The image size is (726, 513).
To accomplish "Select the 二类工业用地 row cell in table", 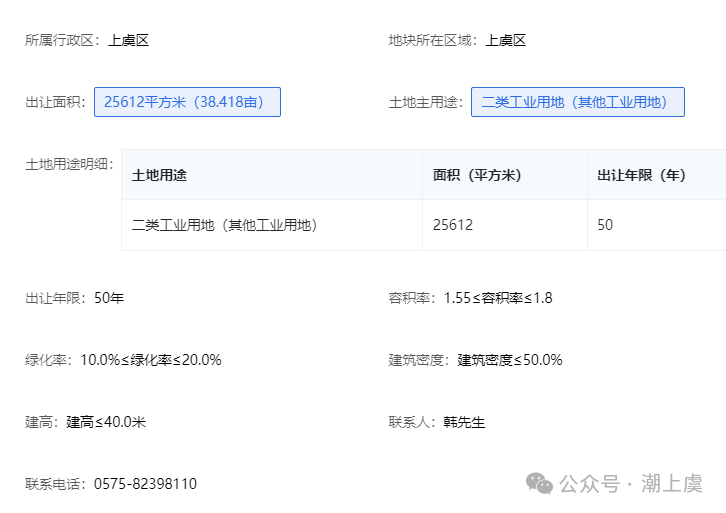I will point(272,225).
